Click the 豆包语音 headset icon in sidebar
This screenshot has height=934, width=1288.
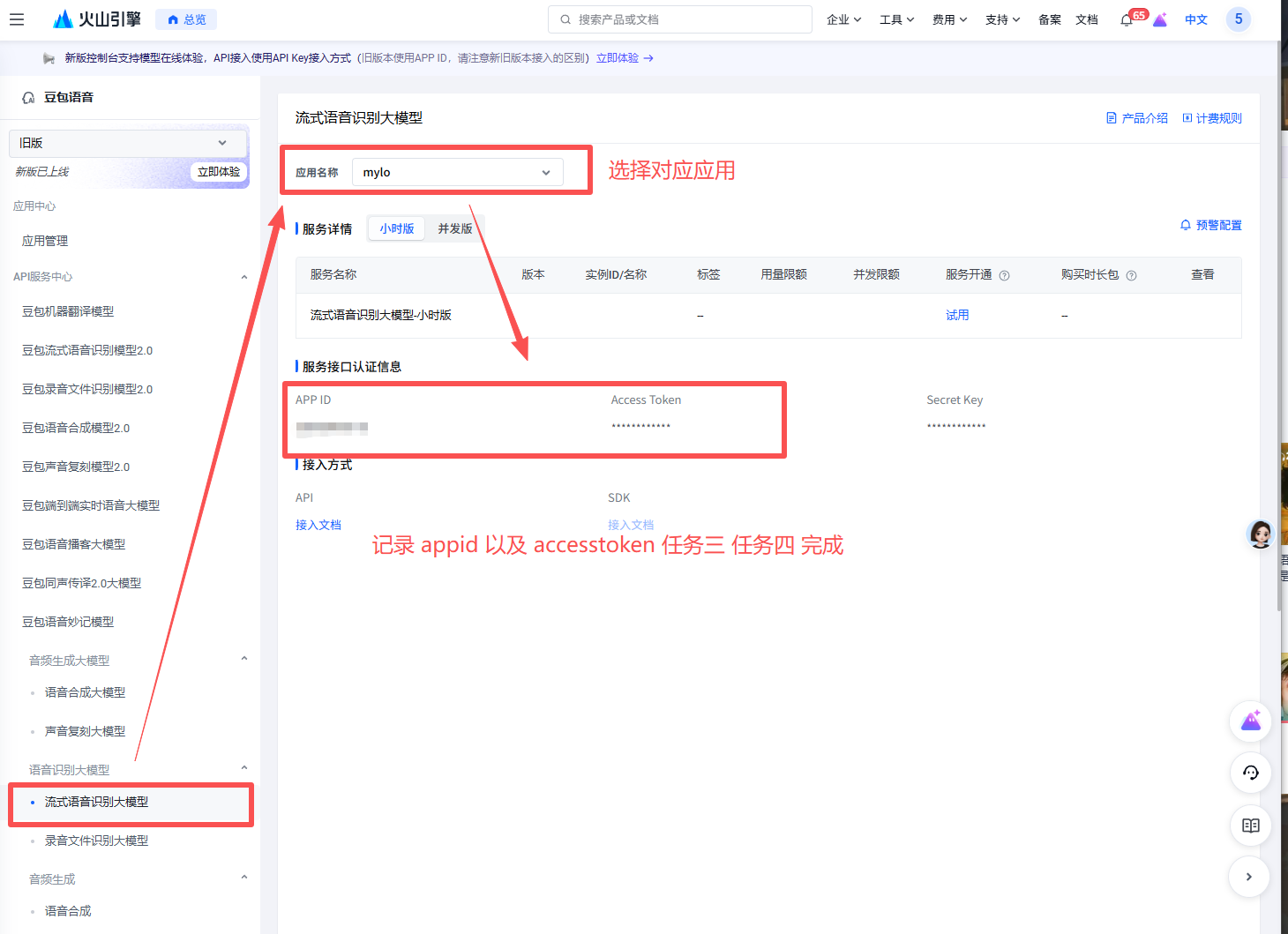tap(28, 98)
